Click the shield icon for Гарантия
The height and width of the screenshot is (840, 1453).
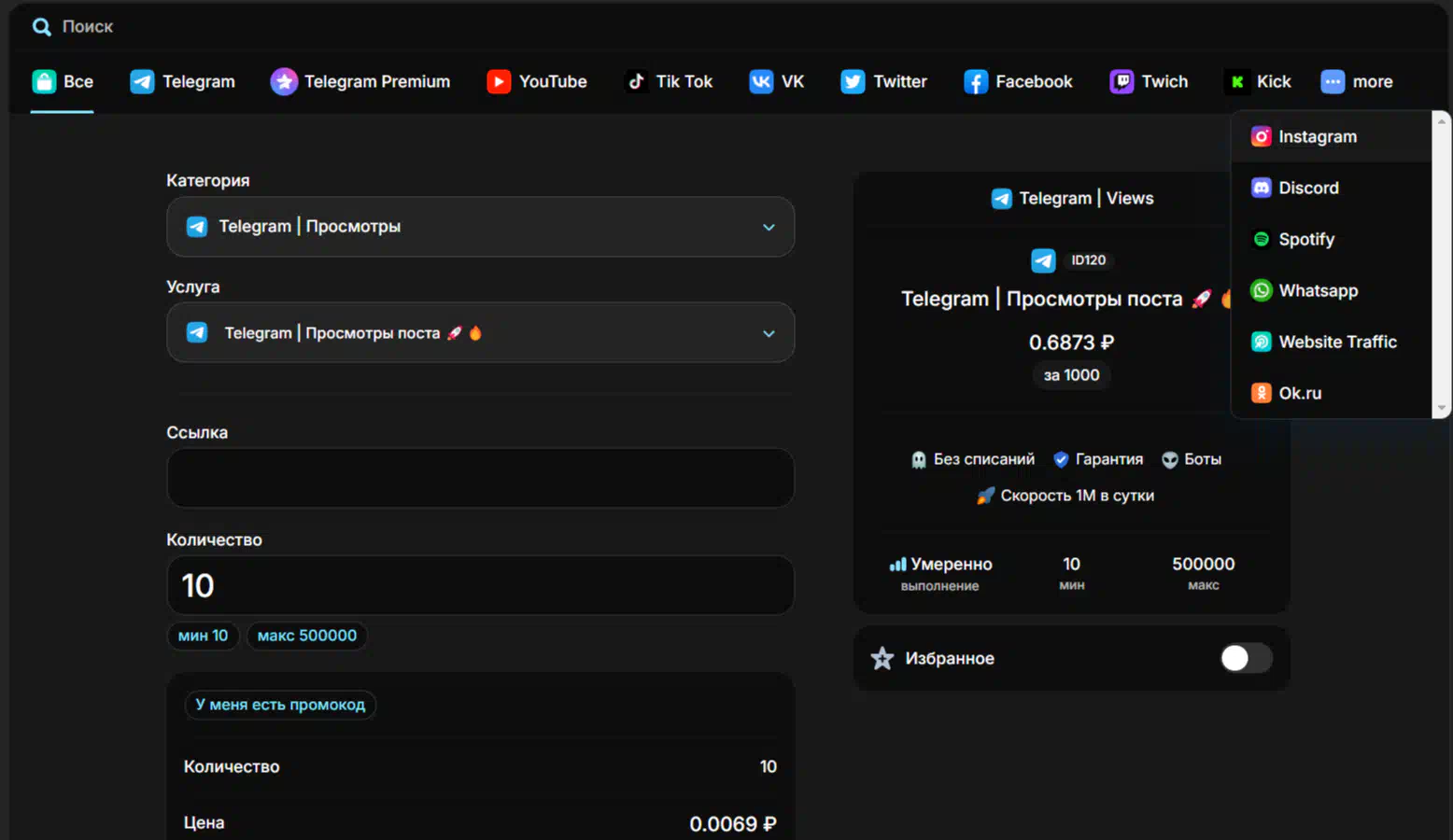pos(1061,459)
